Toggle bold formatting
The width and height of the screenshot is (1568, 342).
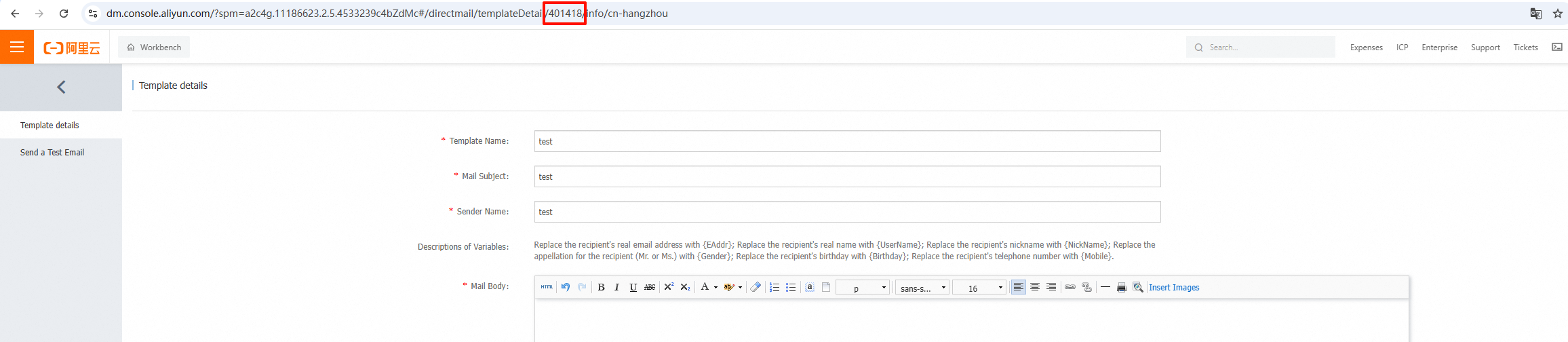(x=601, y=287)
